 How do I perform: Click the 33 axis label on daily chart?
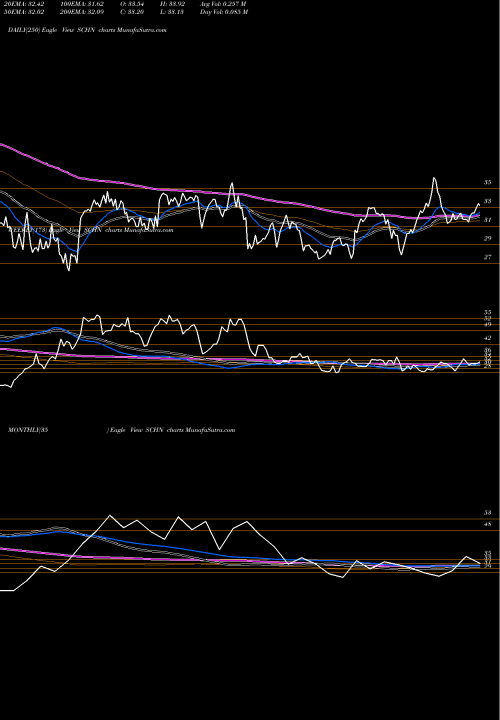pyautogui.click(x=487, y=201)
